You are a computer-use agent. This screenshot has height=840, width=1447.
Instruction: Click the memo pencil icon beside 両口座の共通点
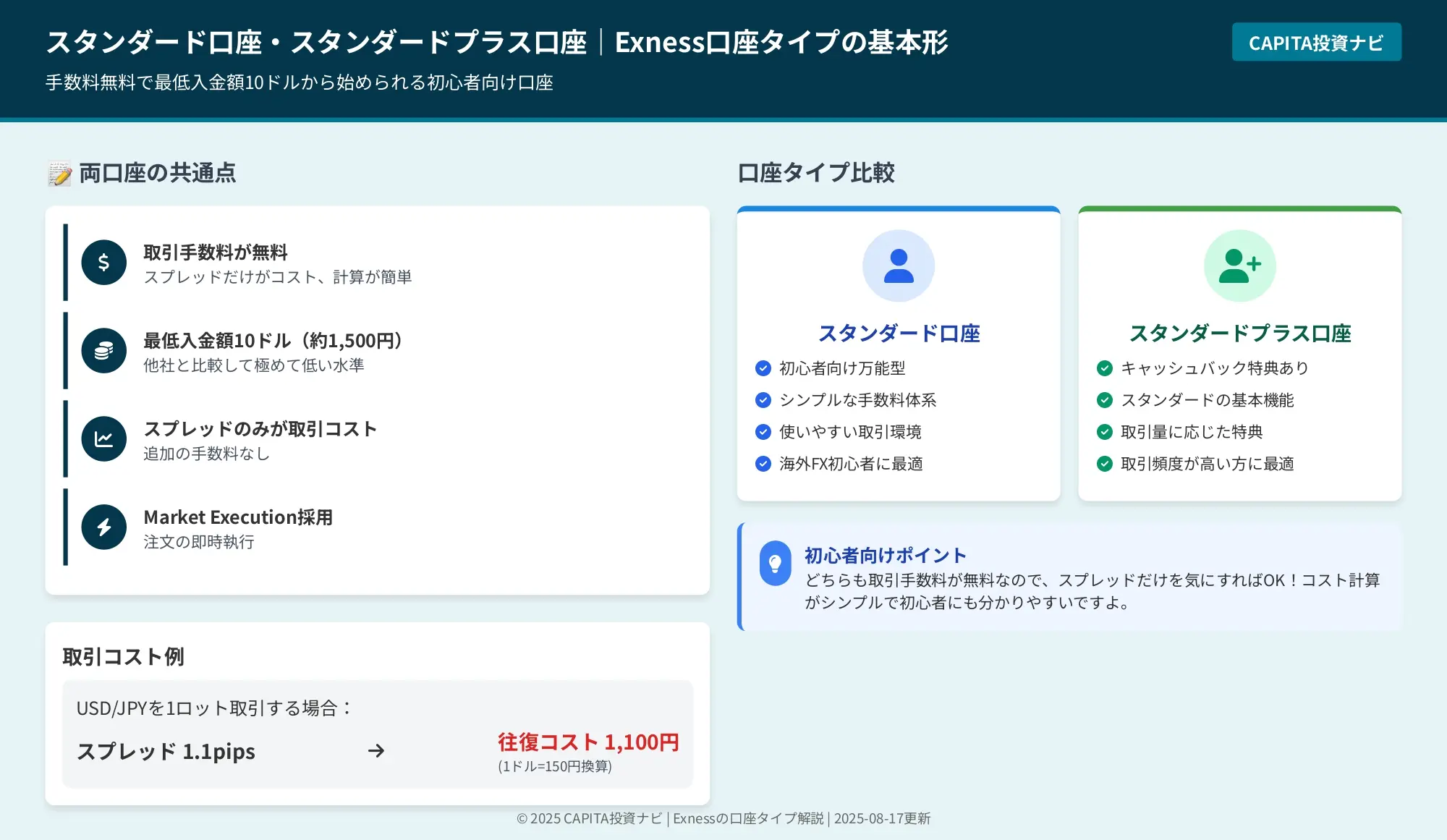59,174
